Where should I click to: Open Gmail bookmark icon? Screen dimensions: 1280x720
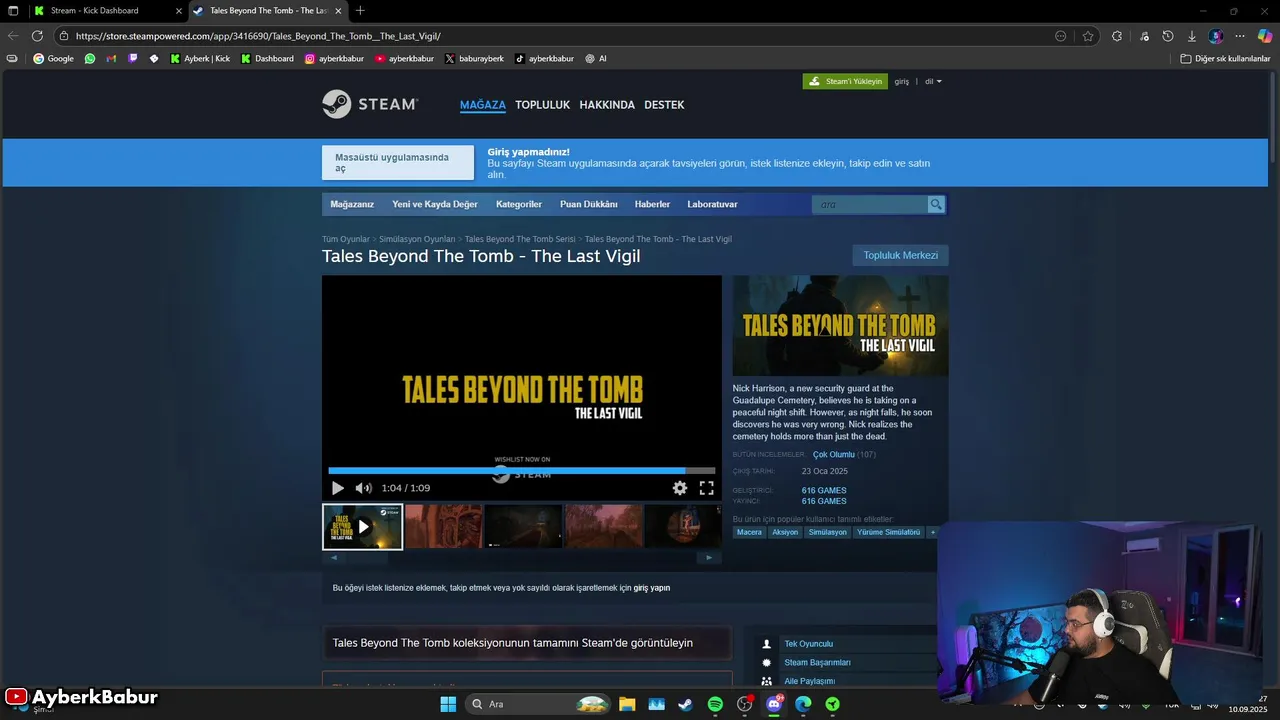(111, 59)
